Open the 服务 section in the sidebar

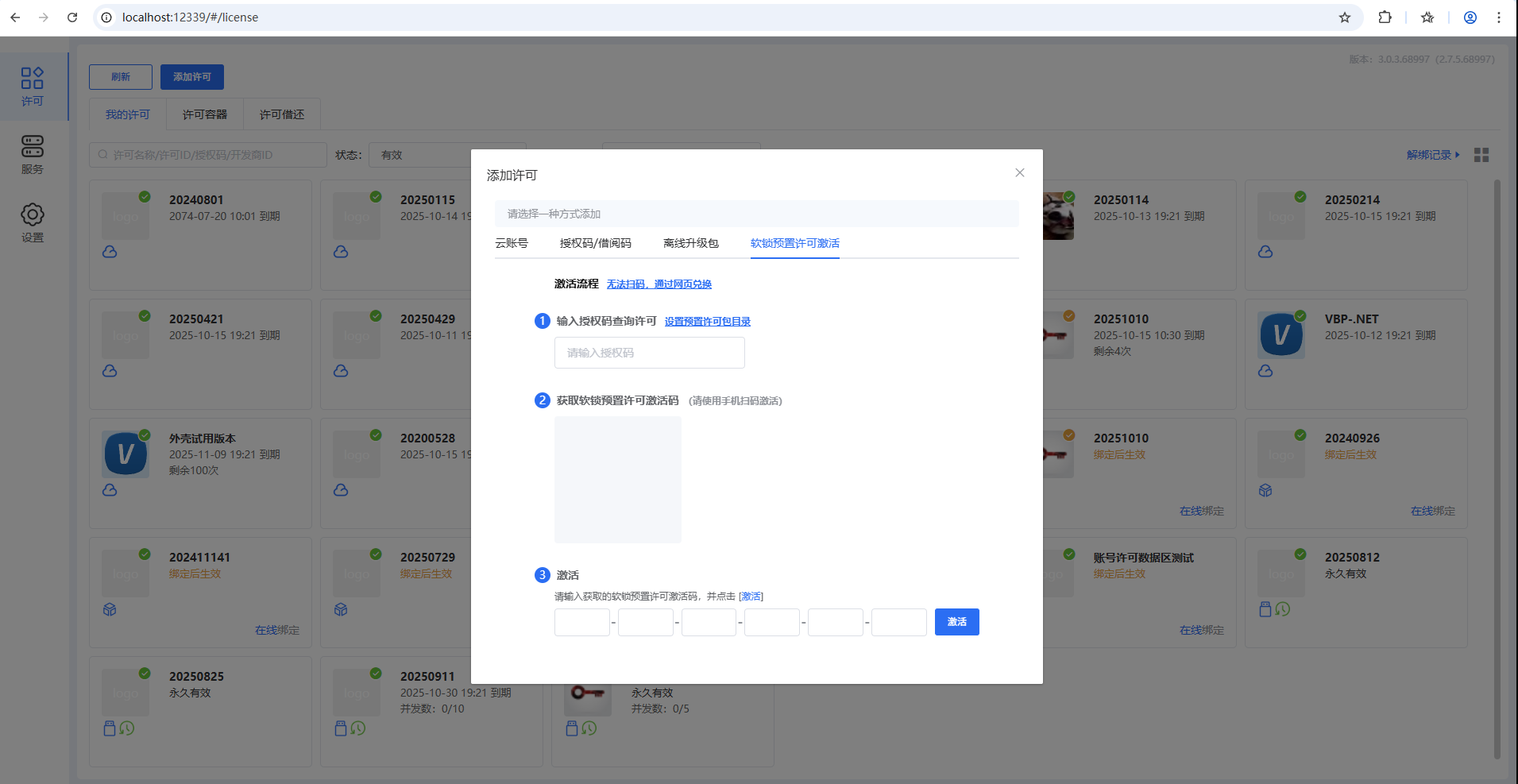33,155
